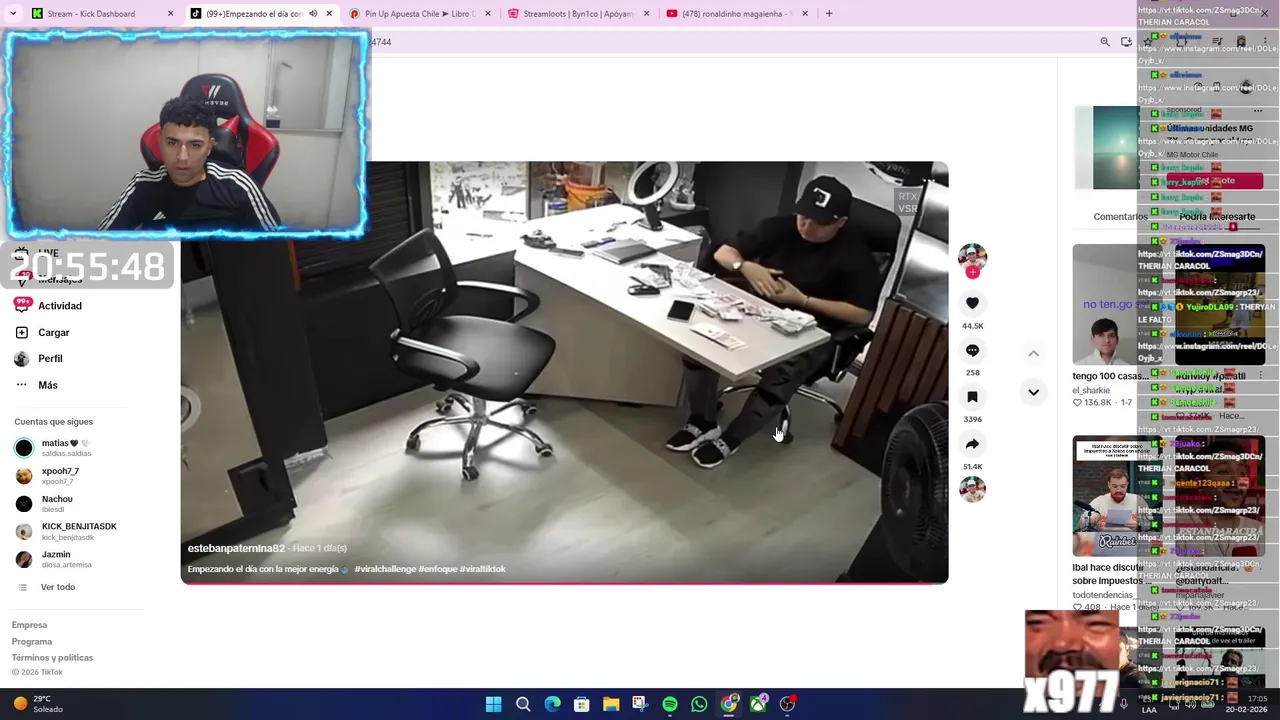Click the #viralchallenge hashtag in the caption
This screenshot has width=1280, height=720.
(x=385, y=569)
